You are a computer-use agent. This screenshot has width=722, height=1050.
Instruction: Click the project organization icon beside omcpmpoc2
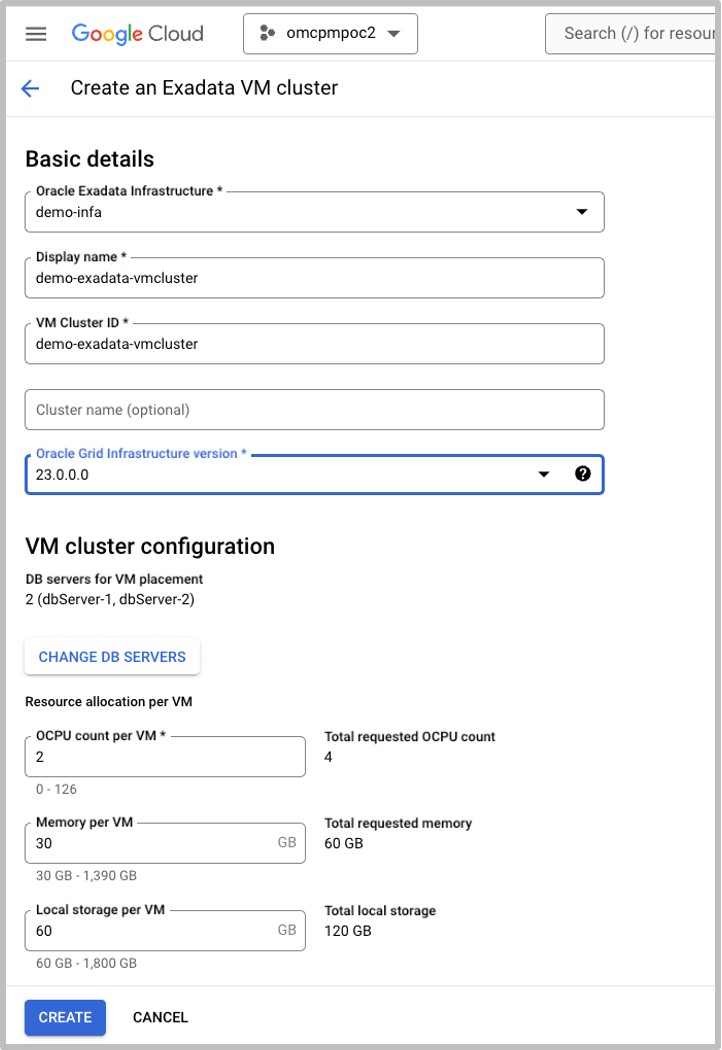pyautogui.click(x=266, y=33)
